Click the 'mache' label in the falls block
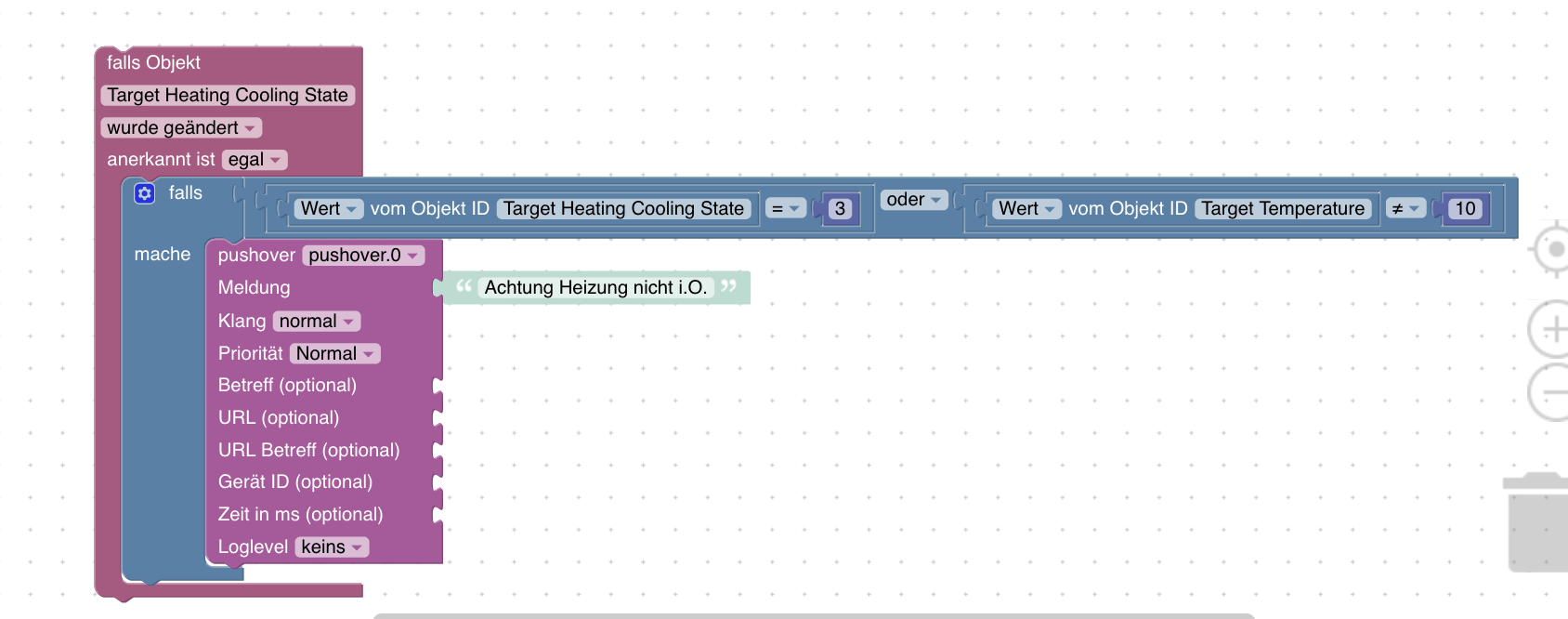The width and height of the screenshot is (1568, 619). tap(163, 255)
